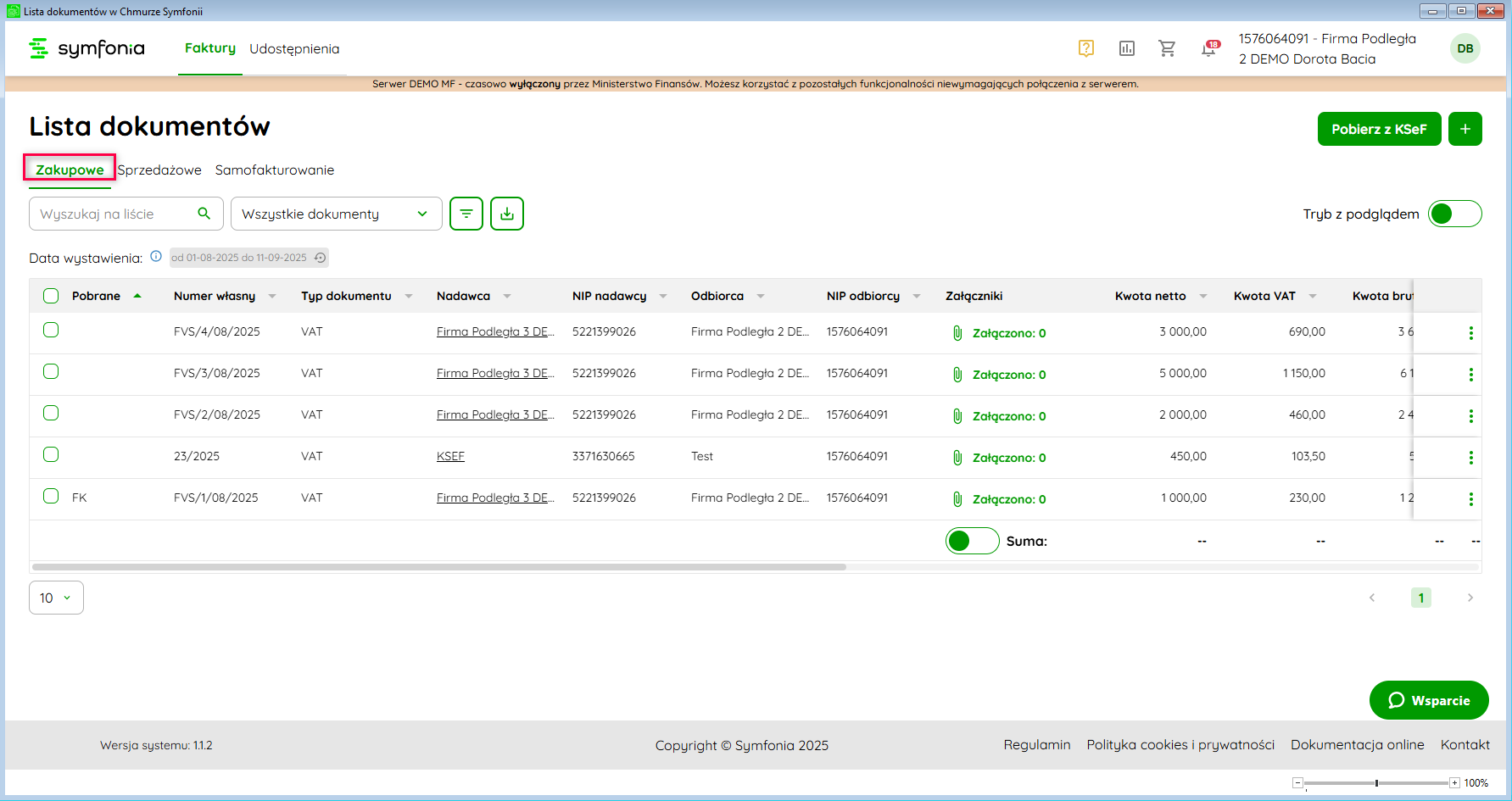Viewport: 1512px width, 801px height.
Task: Open the reports chart icon in header
Action: point(1126,48)
